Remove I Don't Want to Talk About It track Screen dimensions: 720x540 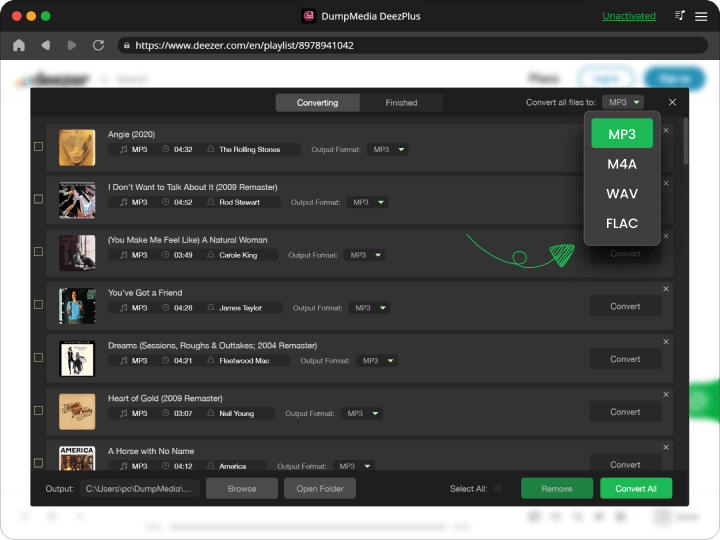[x=666, y=183]
